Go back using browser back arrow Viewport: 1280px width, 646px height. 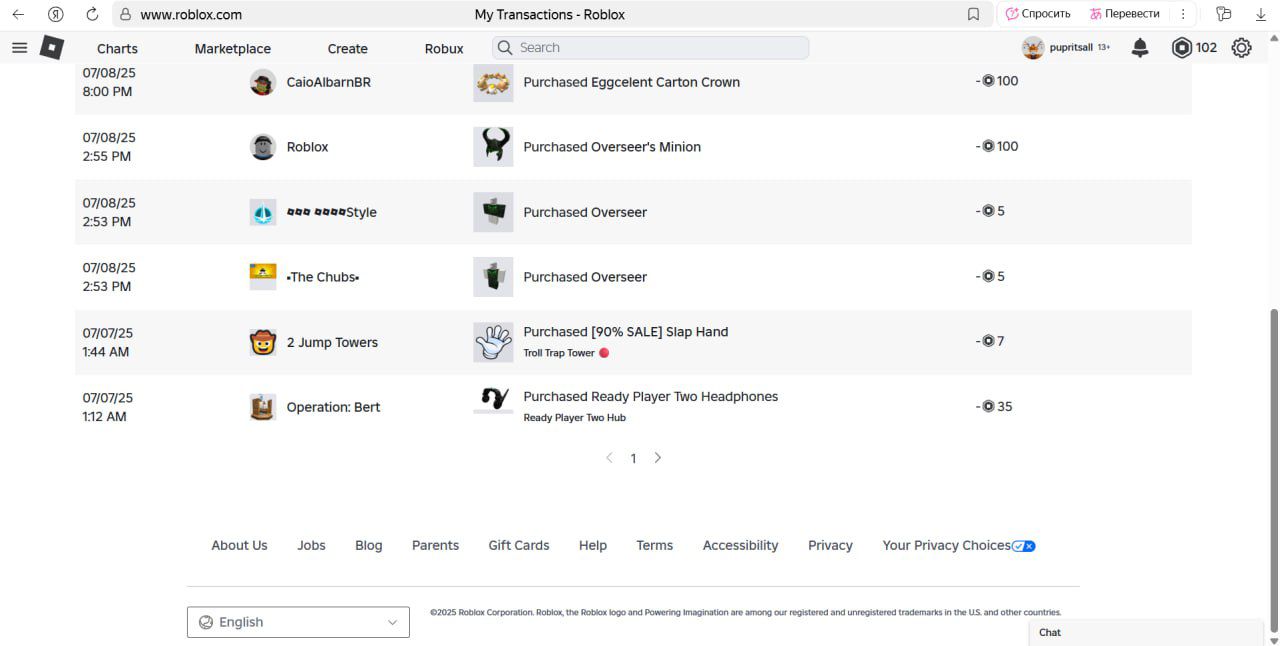click(18, 14)
